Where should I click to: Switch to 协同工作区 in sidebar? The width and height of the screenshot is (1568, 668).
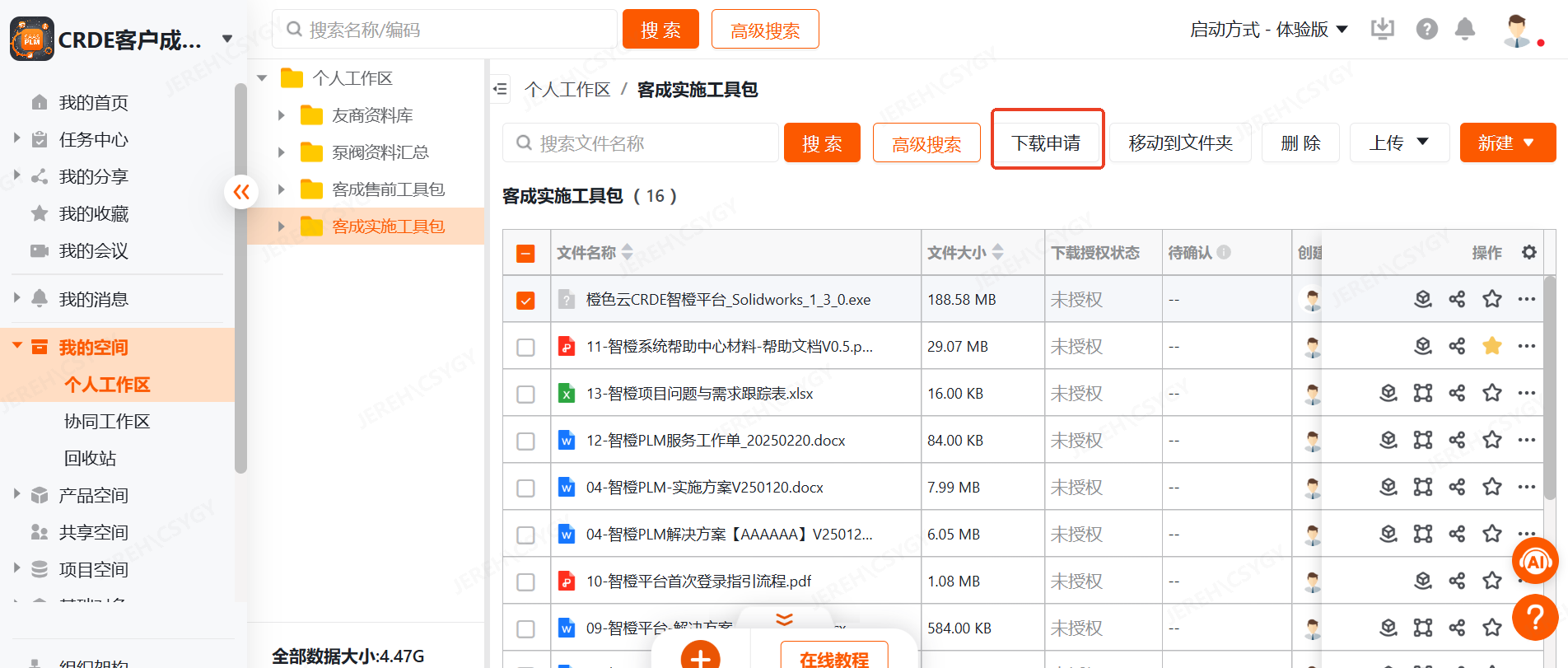[107, 421]
